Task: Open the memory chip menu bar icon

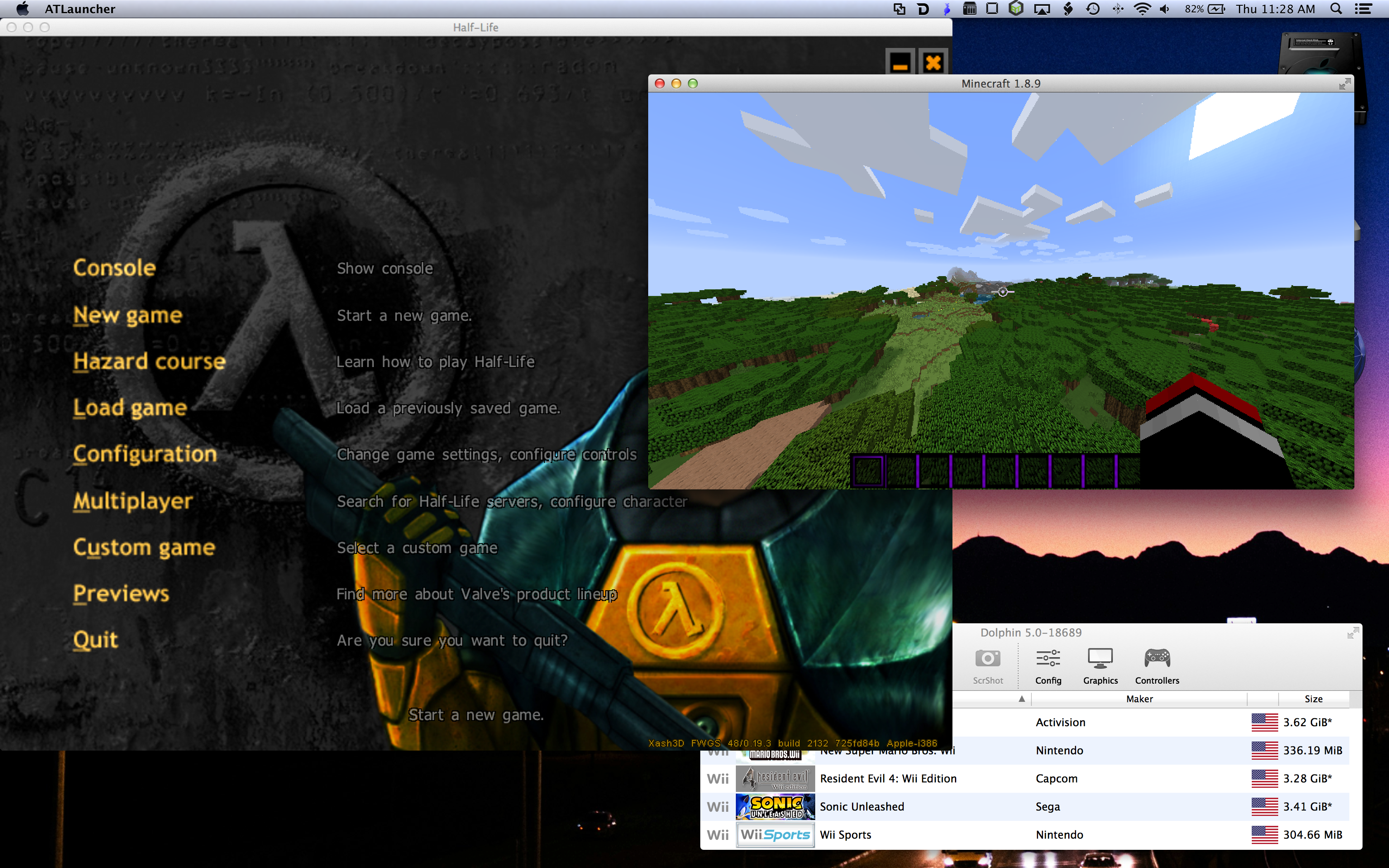Action: click(x=969, y=9)
